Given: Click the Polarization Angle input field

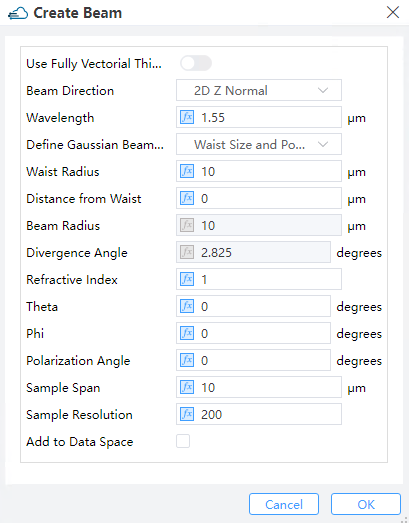Looking at the screenshot, I should [x=253, y=360].
